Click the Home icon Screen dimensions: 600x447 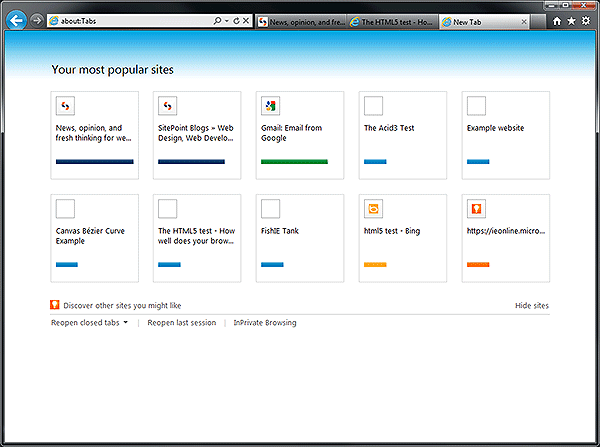tap(557, 21)
